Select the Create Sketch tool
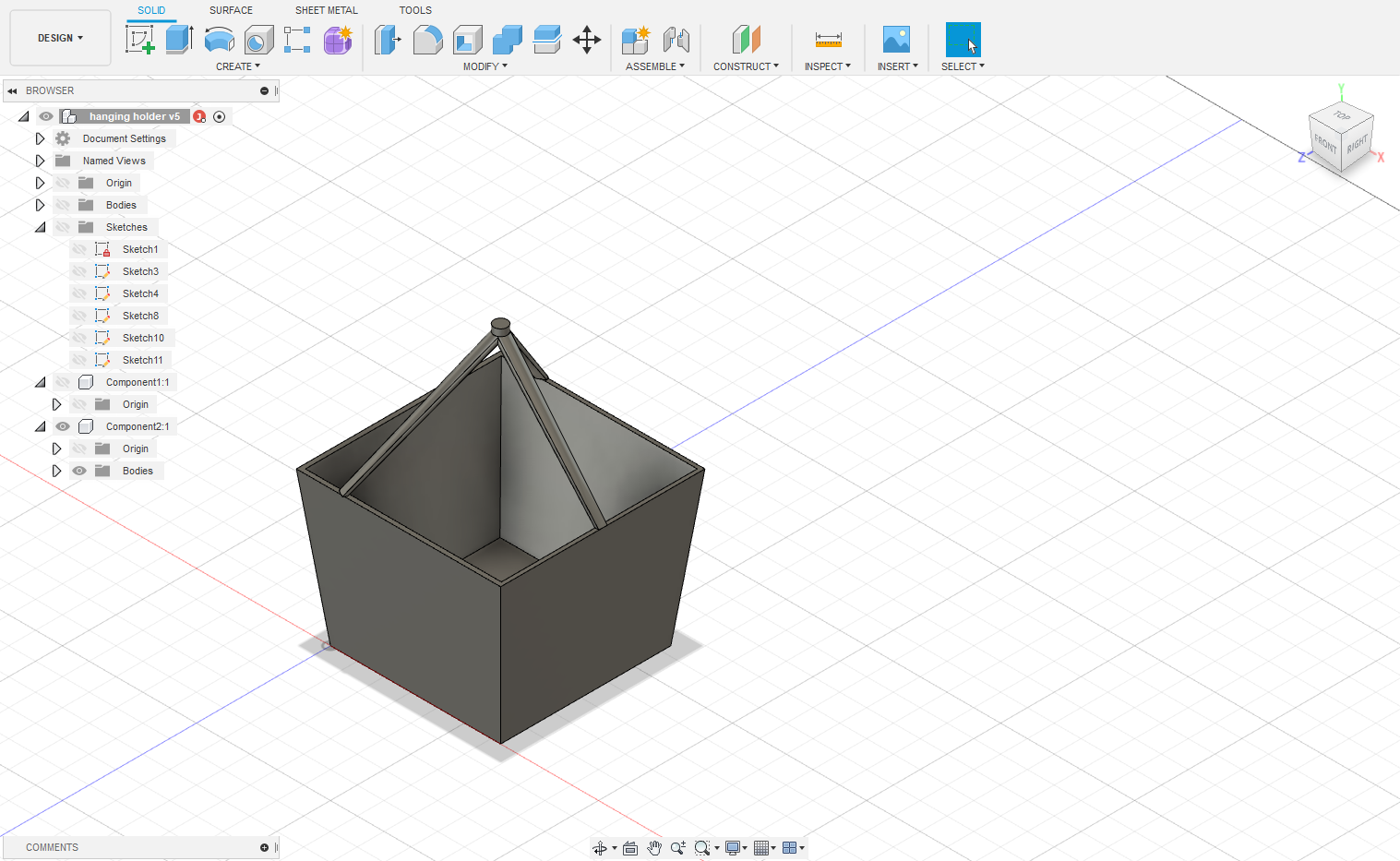Viewport: 1400px width, 861px height. [139, 40]
